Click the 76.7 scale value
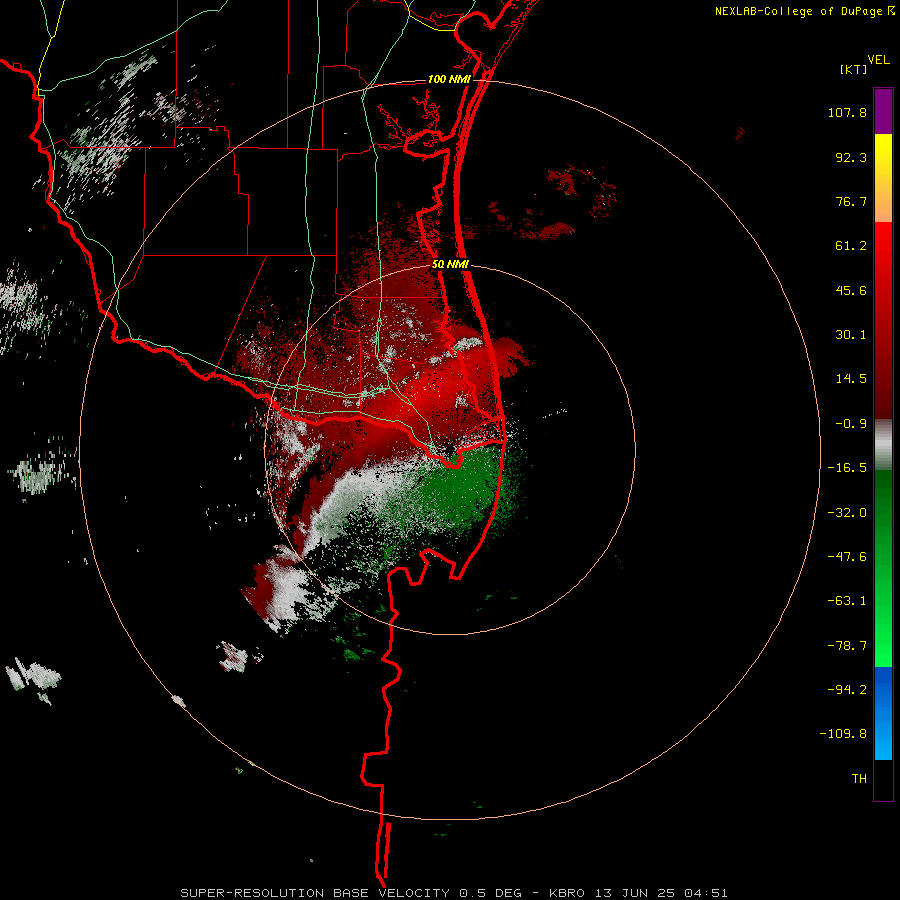The image size is (900, 900). coord(851,201)
